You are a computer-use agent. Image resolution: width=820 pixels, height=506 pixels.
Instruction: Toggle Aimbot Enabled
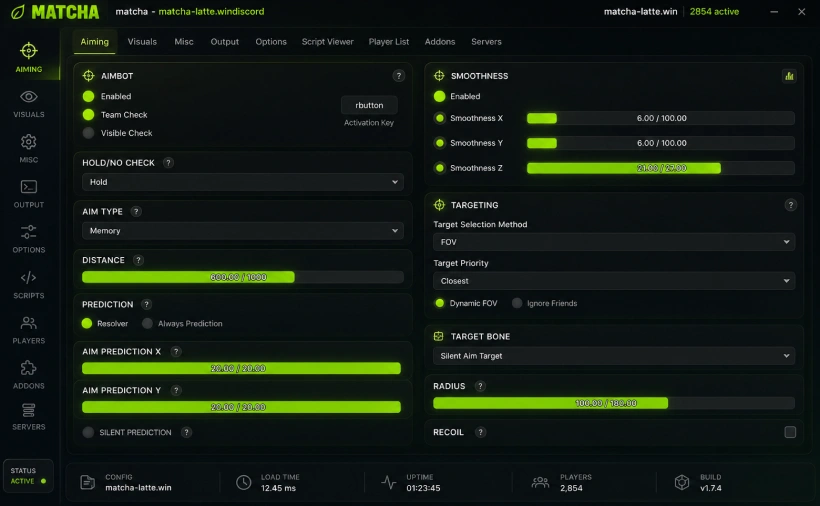[88, 96]
